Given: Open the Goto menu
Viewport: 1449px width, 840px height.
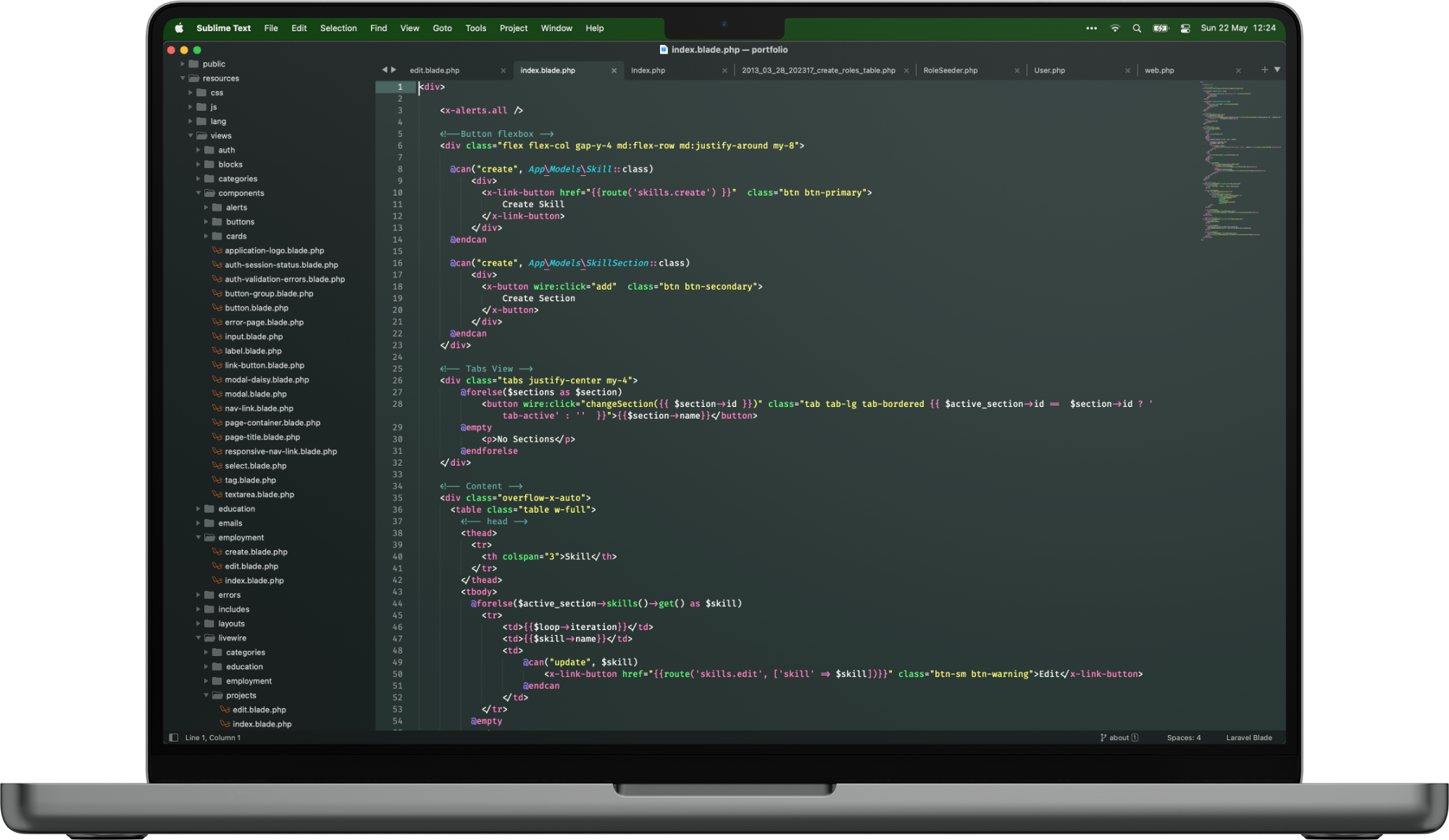Looking at the screenshot, I should pyautogui.click(x=442, y=28).
